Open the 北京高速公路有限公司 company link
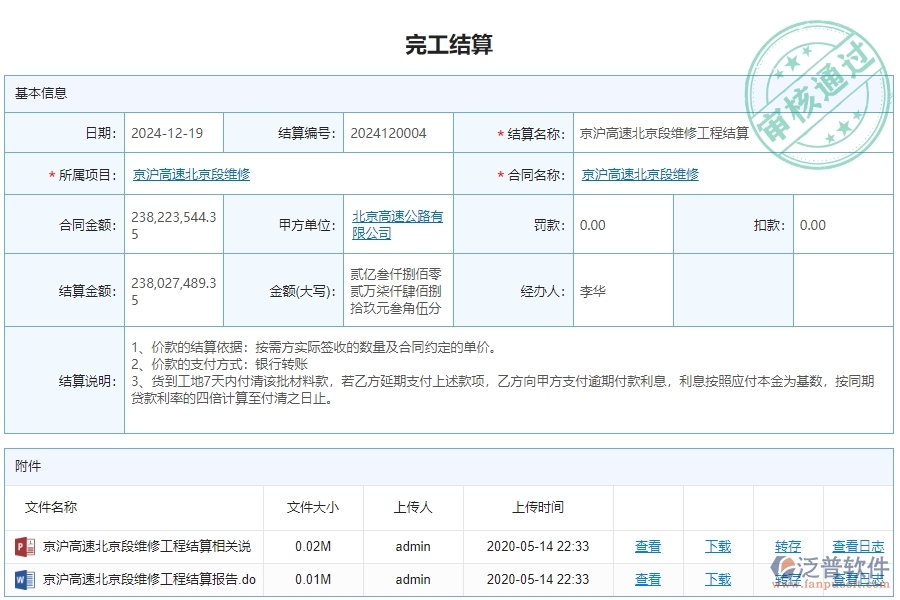This screenshot has width=900, height=600. click(x=399, y=225)
